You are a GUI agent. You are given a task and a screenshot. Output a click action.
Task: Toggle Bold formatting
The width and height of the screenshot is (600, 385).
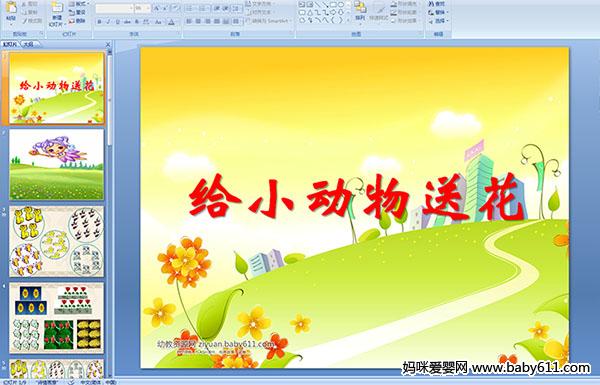[99, 22]
